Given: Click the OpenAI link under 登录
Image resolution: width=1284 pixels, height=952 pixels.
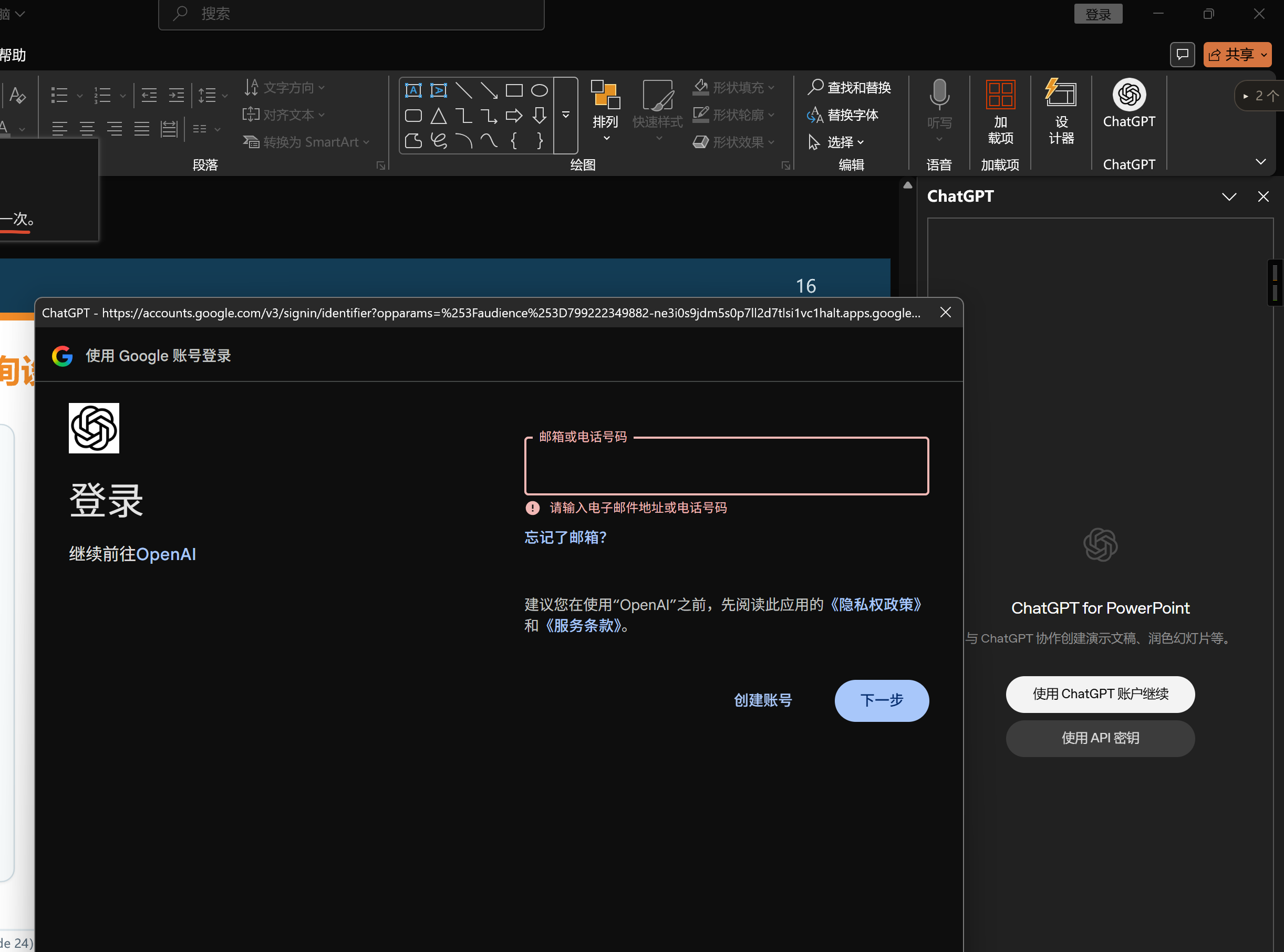Looking at the screenshot, I should [x=166, y=554].
